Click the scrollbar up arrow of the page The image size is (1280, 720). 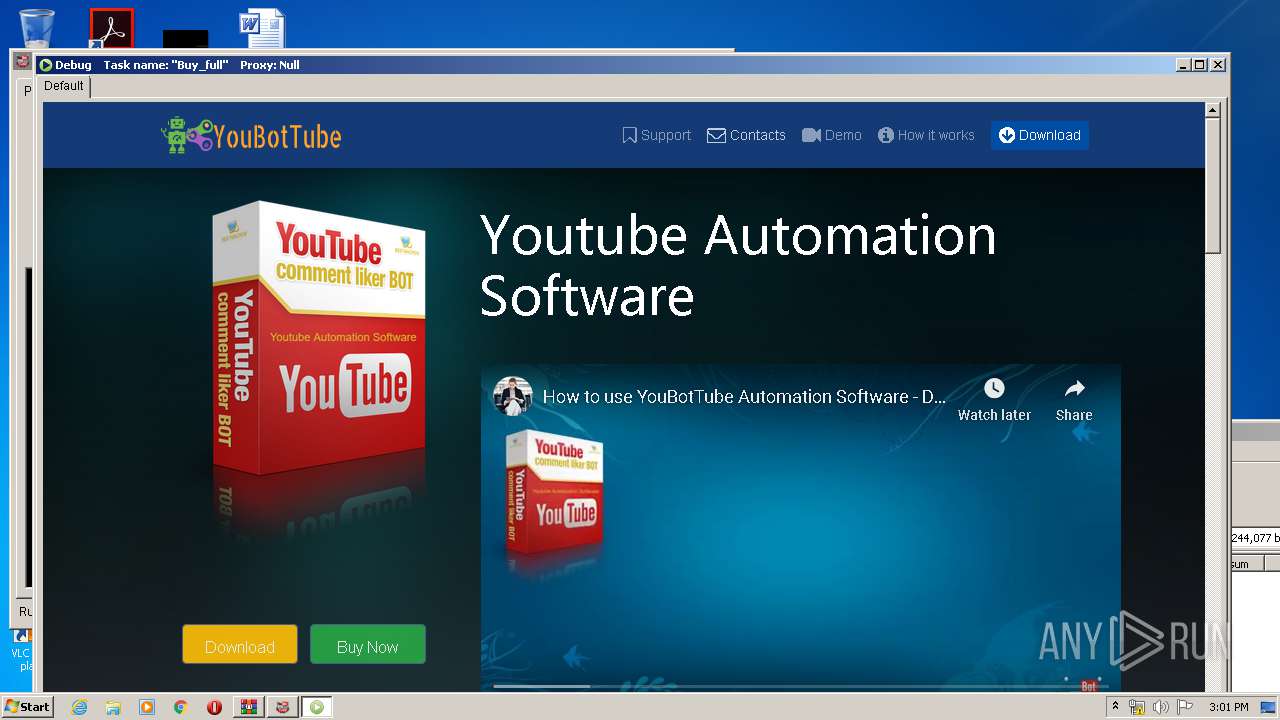pos(1213,110)
